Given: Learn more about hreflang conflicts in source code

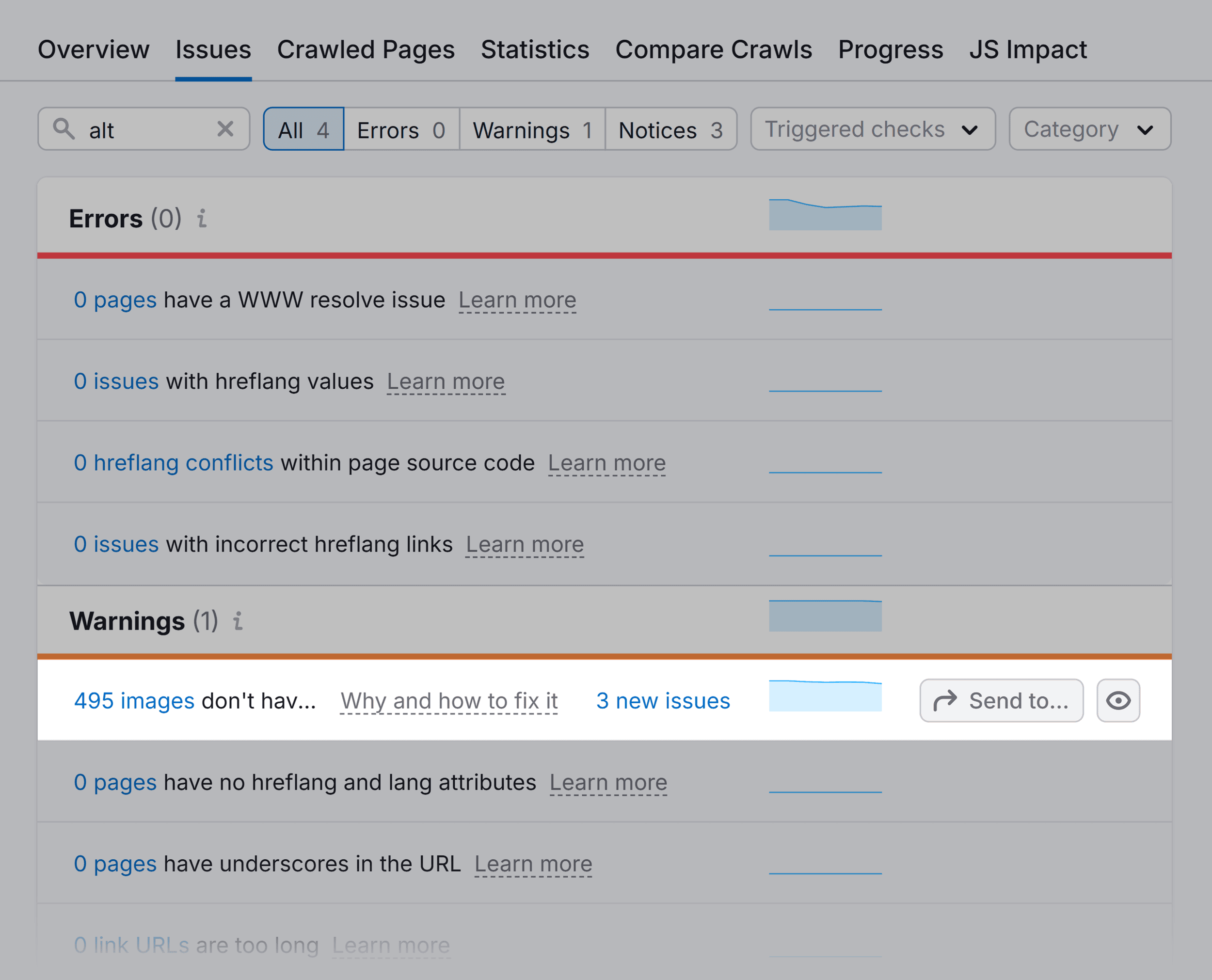Looking at the screenshot, I should pos(607,463).
